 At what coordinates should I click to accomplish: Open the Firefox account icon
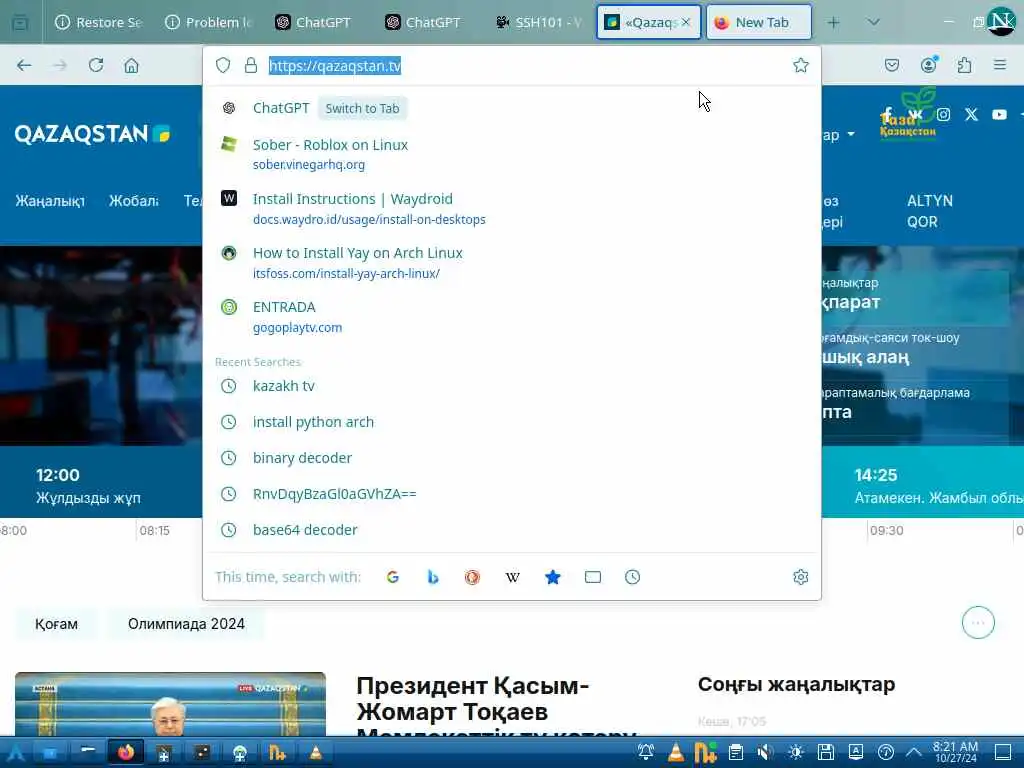click(x=928, y=65)
